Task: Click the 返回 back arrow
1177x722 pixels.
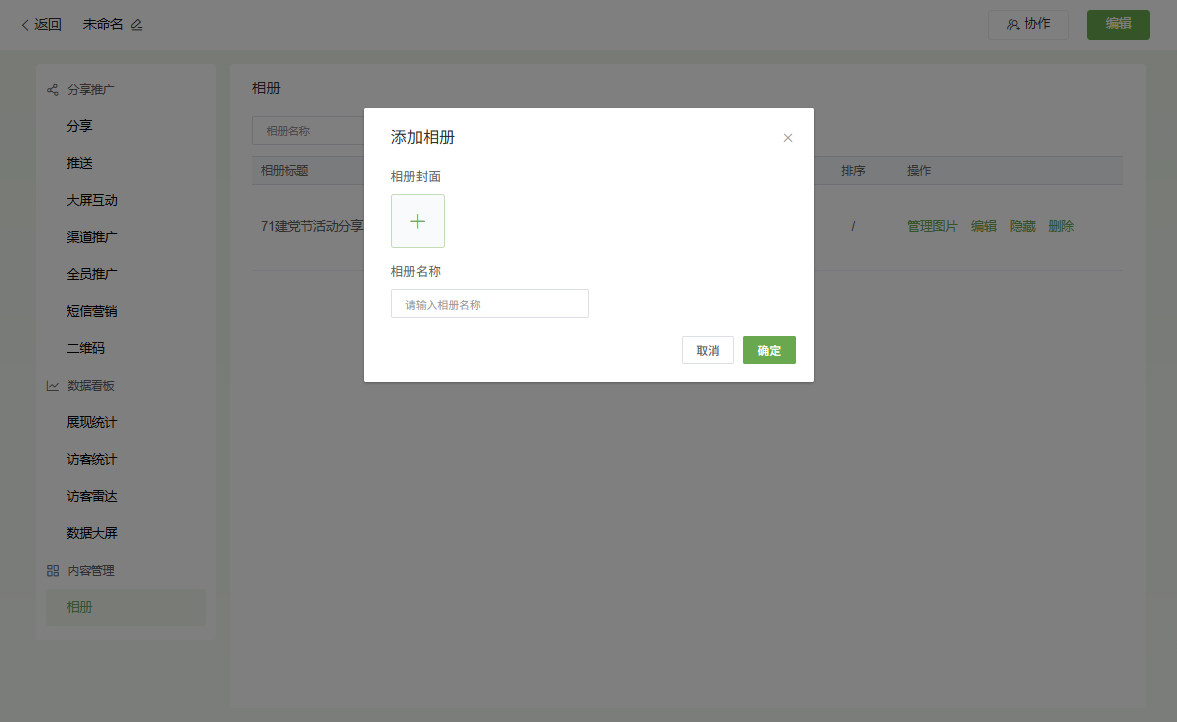Action: 25,25
